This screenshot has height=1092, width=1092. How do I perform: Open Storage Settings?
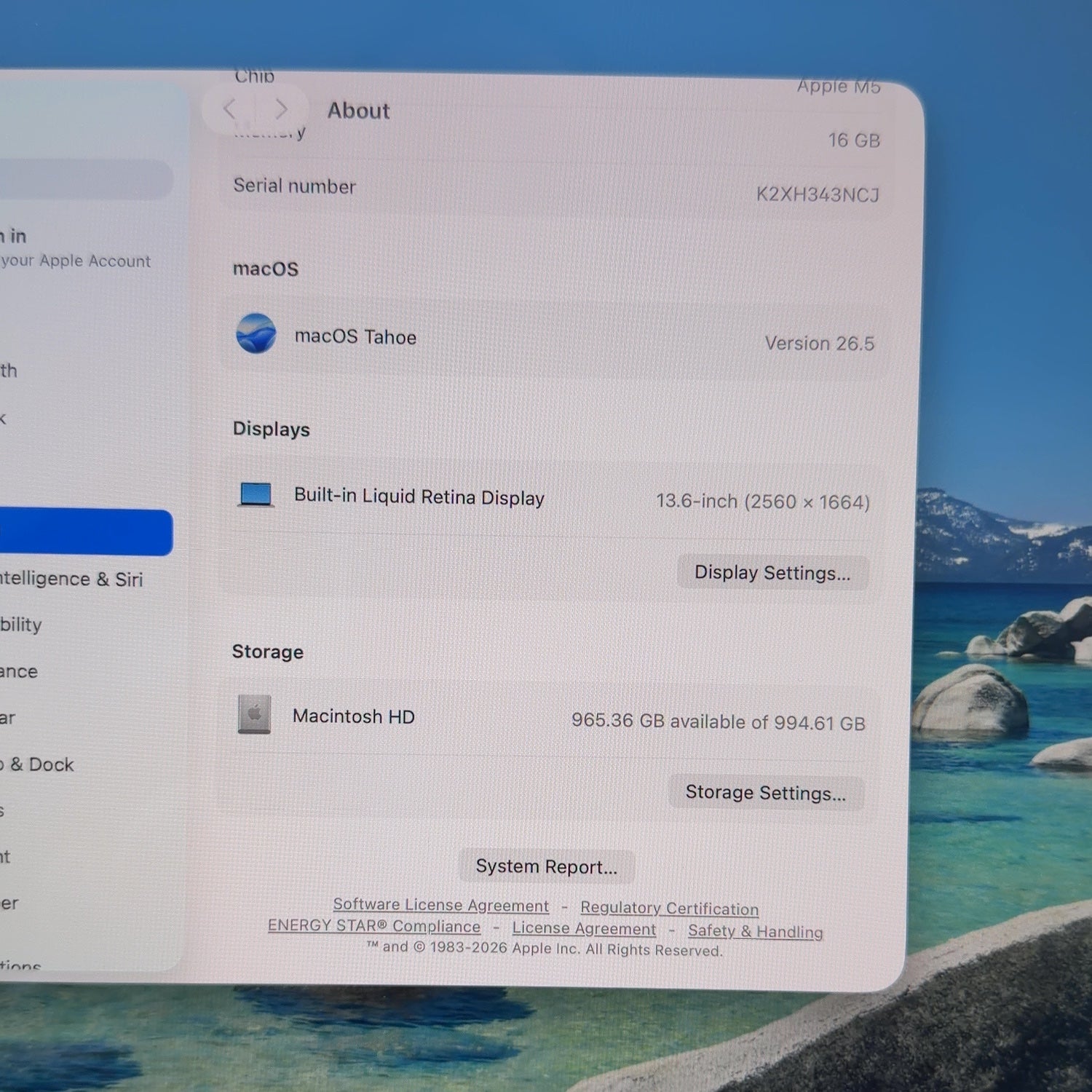pos(766,793)
